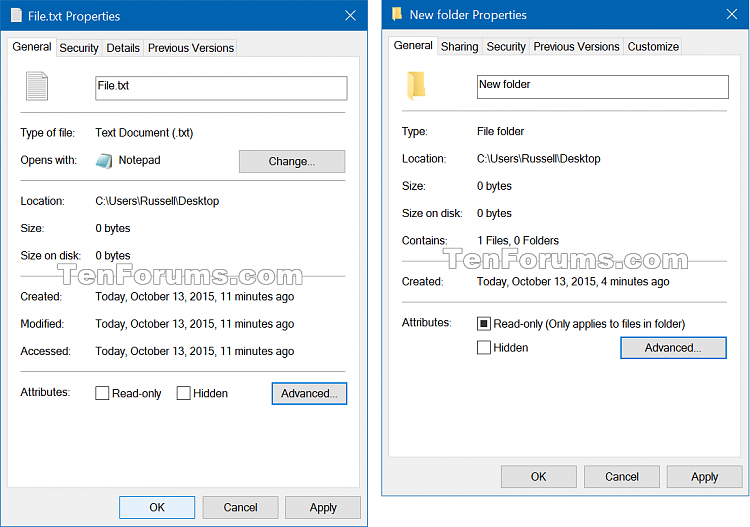The height and width of the screenshot is (527, 750).
Task: Toggle the folder's Read-only checkbox
Action: pyautogui.click(x=484, y=324)
